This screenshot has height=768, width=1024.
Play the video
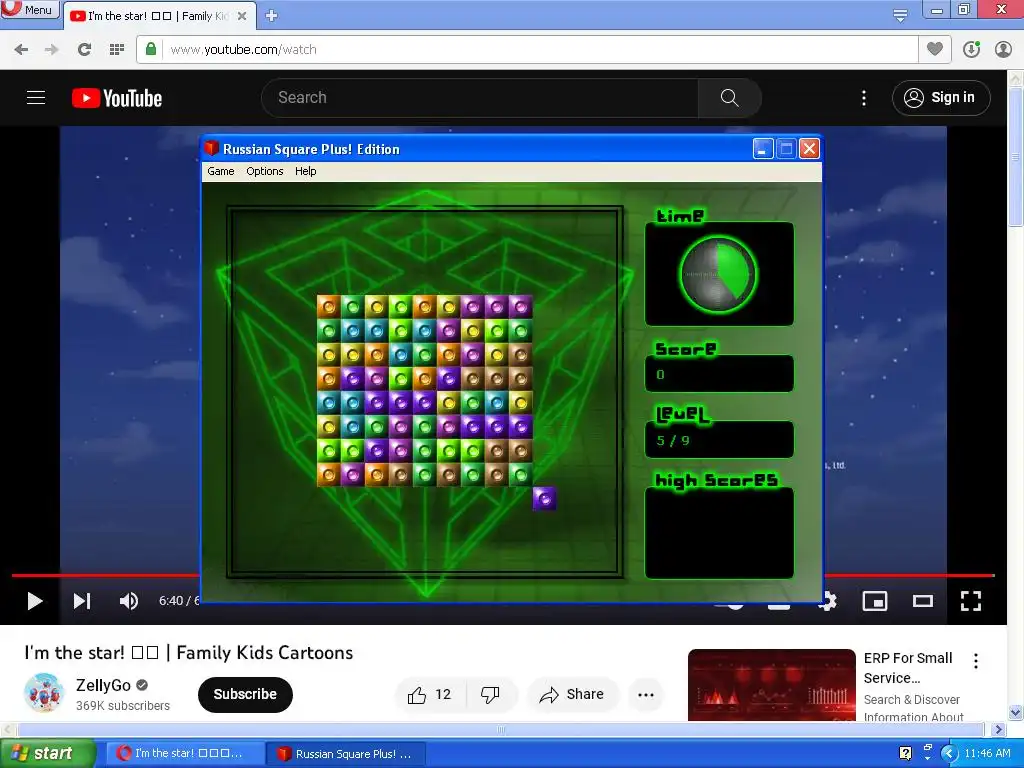(x=35, y=601)
